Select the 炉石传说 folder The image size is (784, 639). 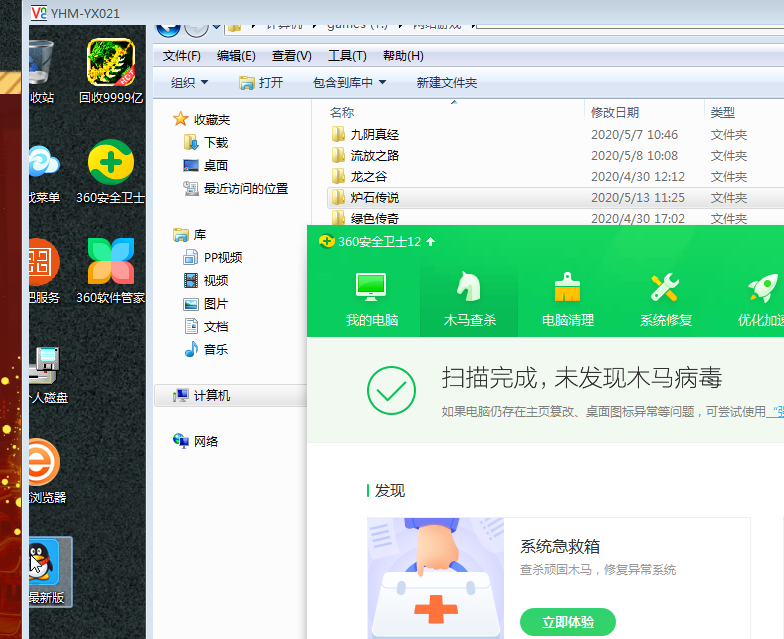point(556,198)
